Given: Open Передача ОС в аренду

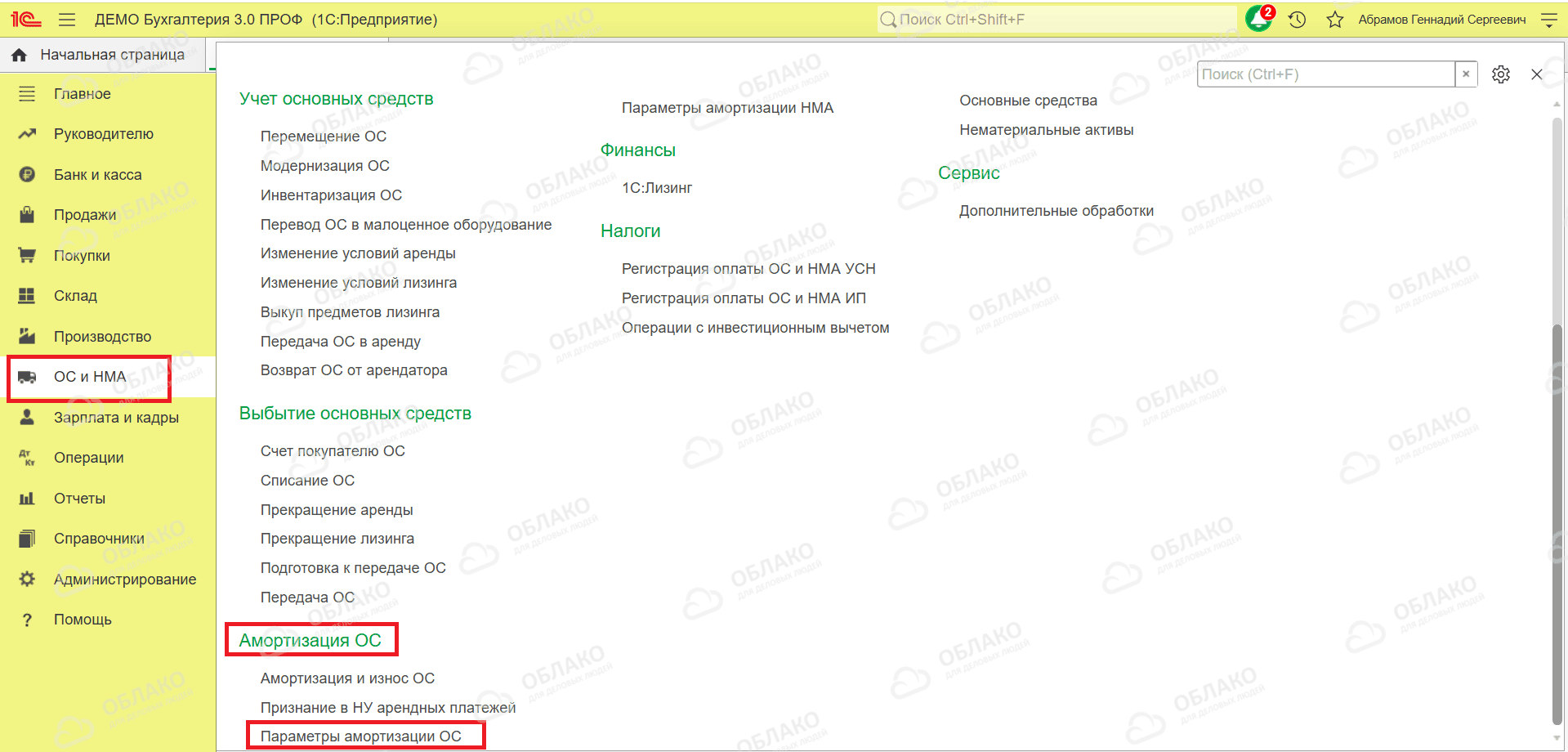Looking at the screenshot, I should [341, 342].
